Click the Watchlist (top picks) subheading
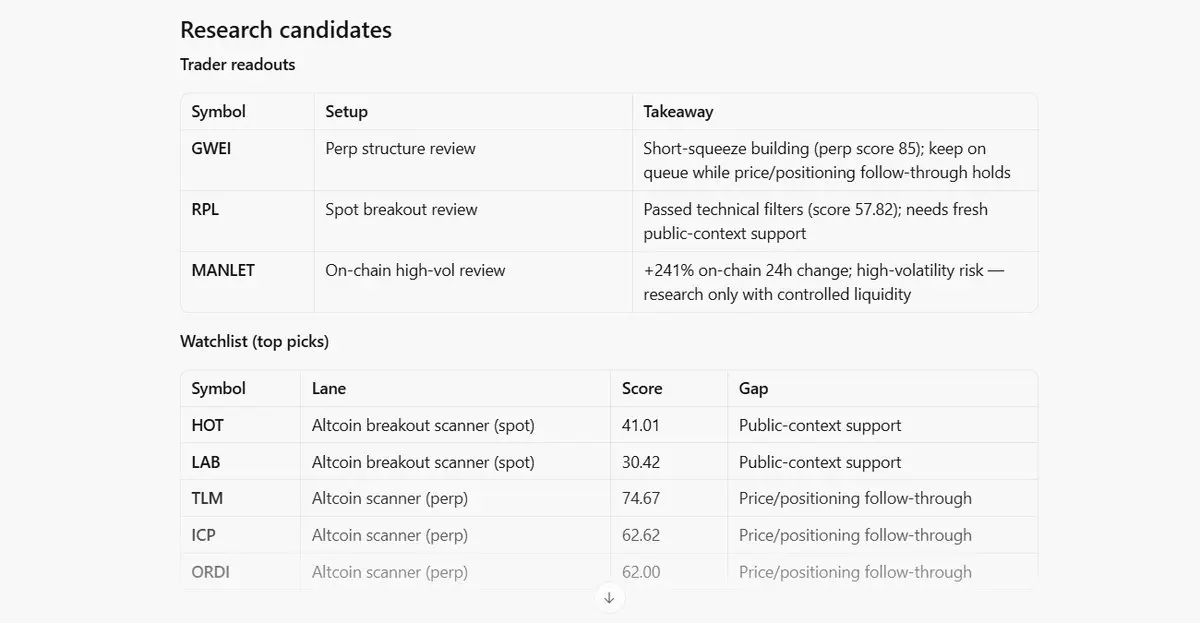 click(254, 342)
